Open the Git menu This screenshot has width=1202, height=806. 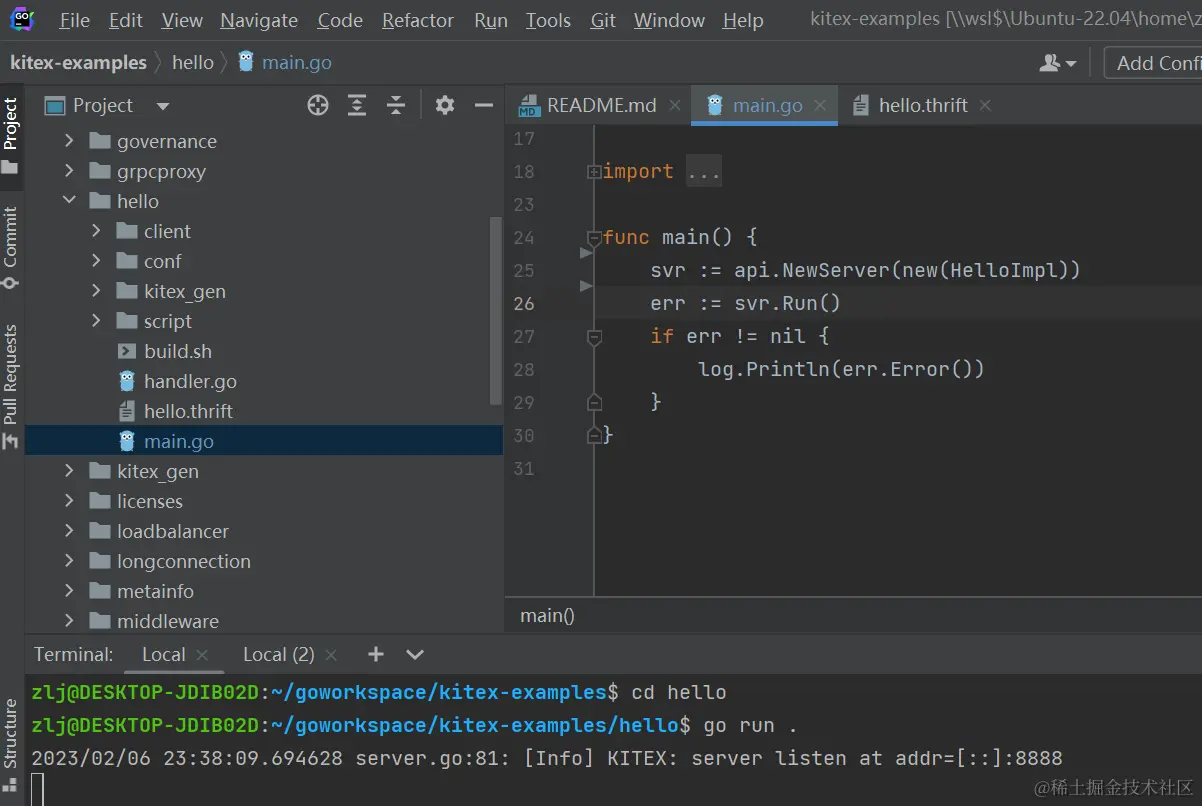tap(603, 20)
